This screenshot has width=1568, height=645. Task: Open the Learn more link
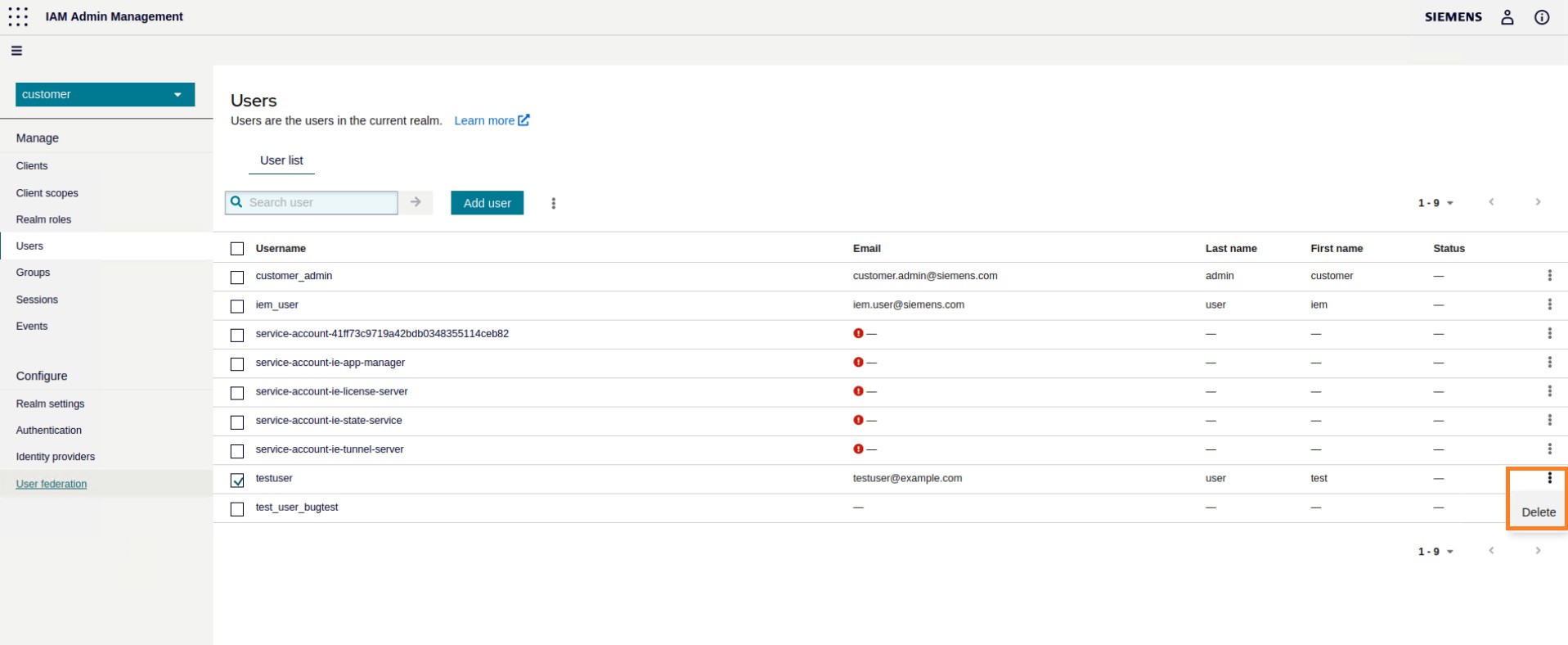coord(492,120)
